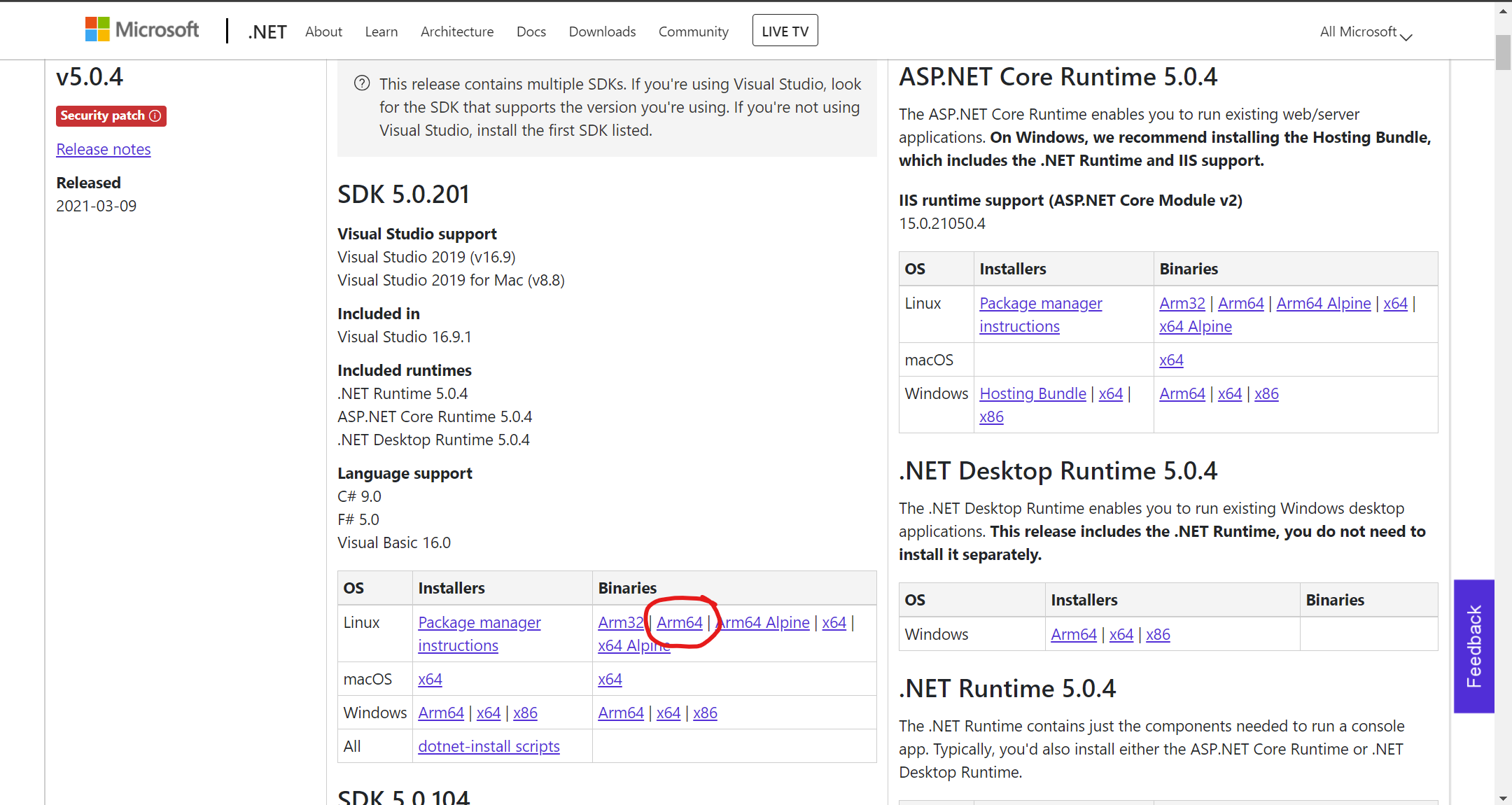Viewport: 1512px width, 805px height.
Task: Click the question mark icon in the SDK note
Action: click(x=362, y=83)
